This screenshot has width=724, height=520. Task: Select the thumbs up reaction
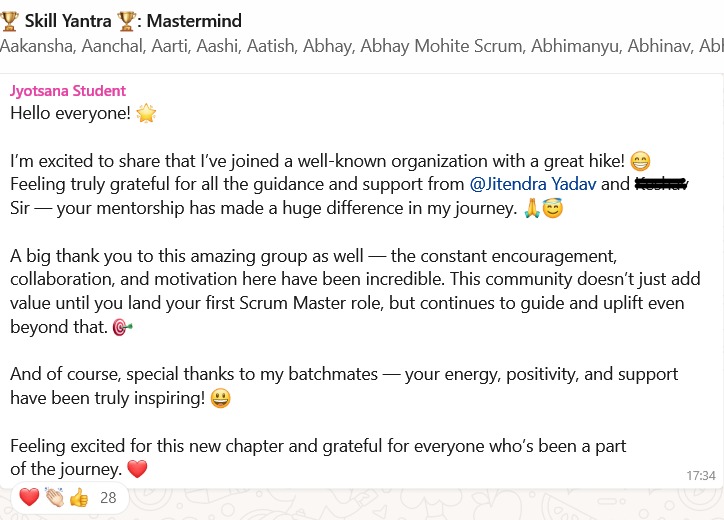tap(79, 498)
